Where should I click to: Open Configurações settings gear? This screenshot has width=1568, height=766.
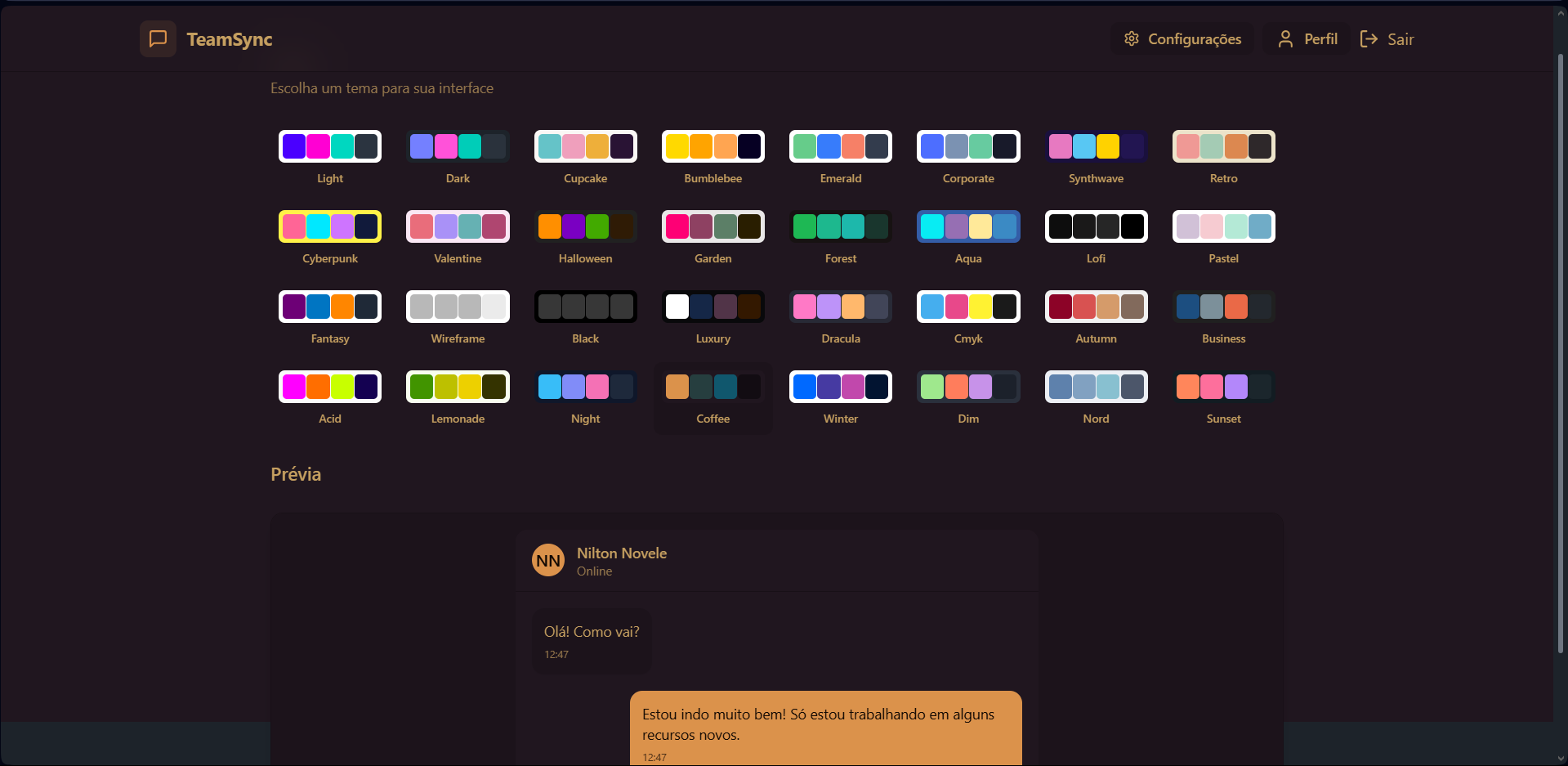(1132, 38)
